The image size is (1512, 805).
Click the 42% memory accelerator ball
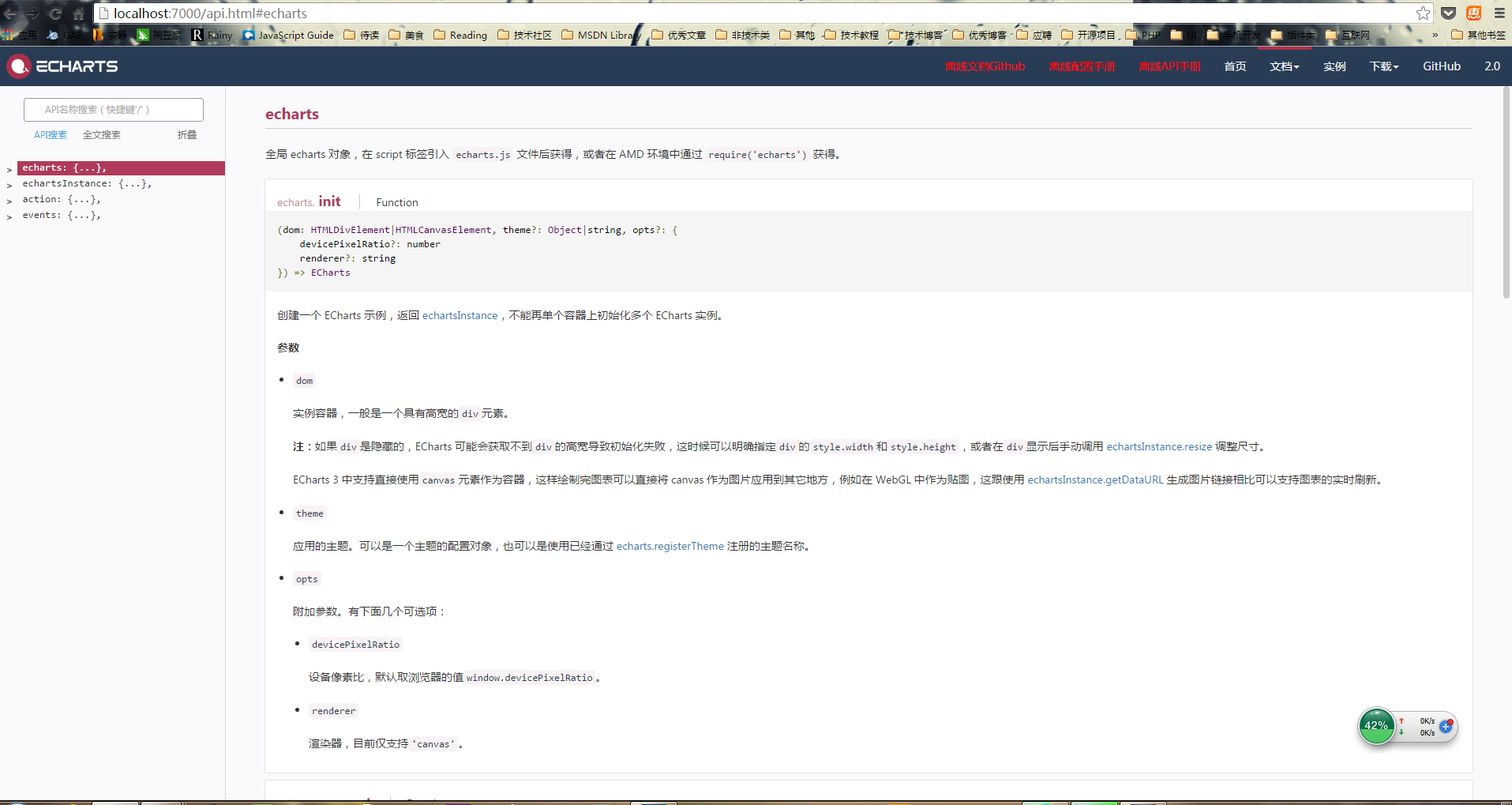click(1376, 726)
